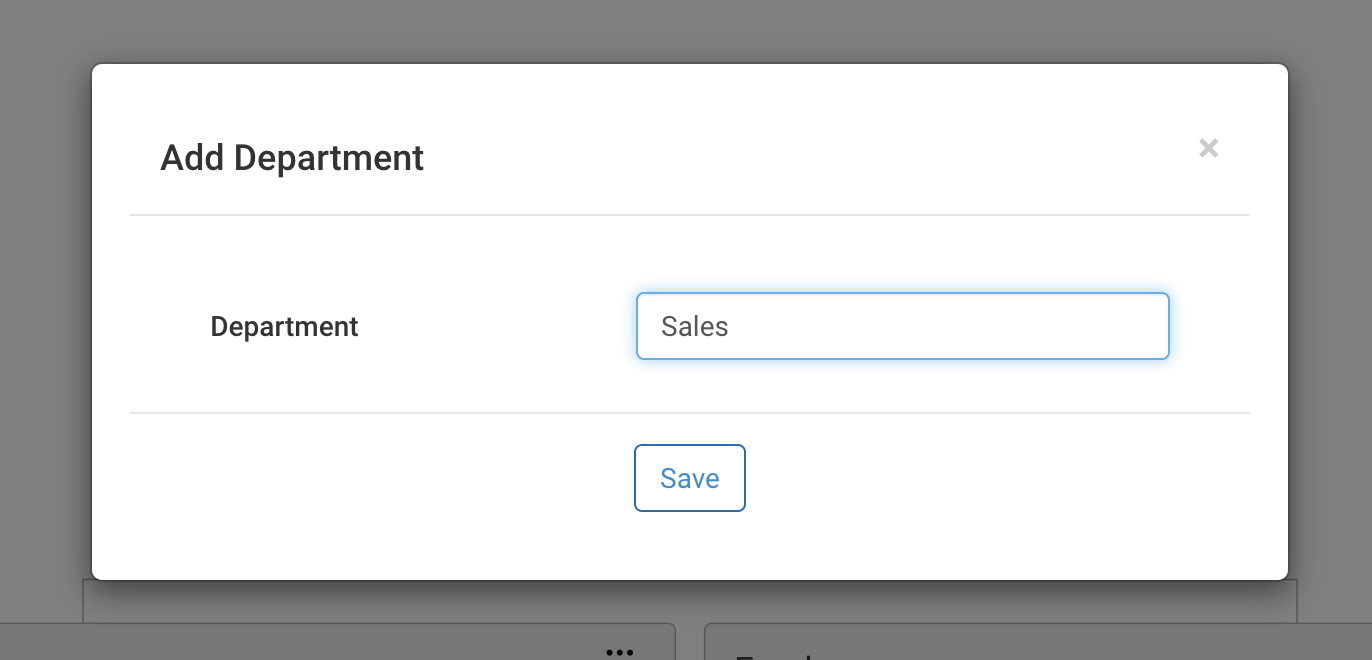Click Save to add the department

(690, 478)
